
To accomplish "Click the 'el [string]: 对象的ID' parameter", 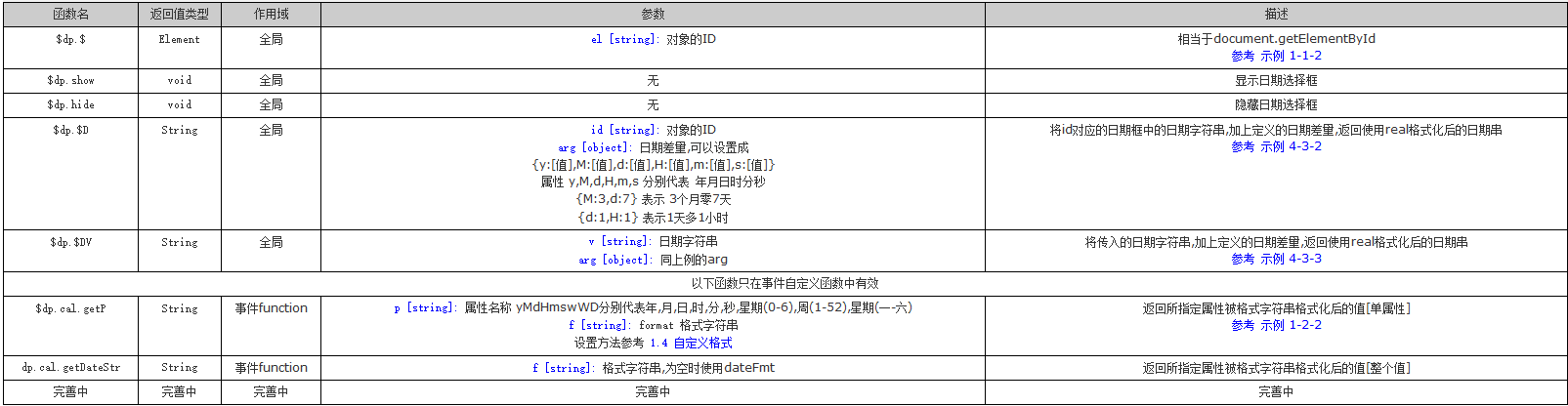I will (653, 39).
